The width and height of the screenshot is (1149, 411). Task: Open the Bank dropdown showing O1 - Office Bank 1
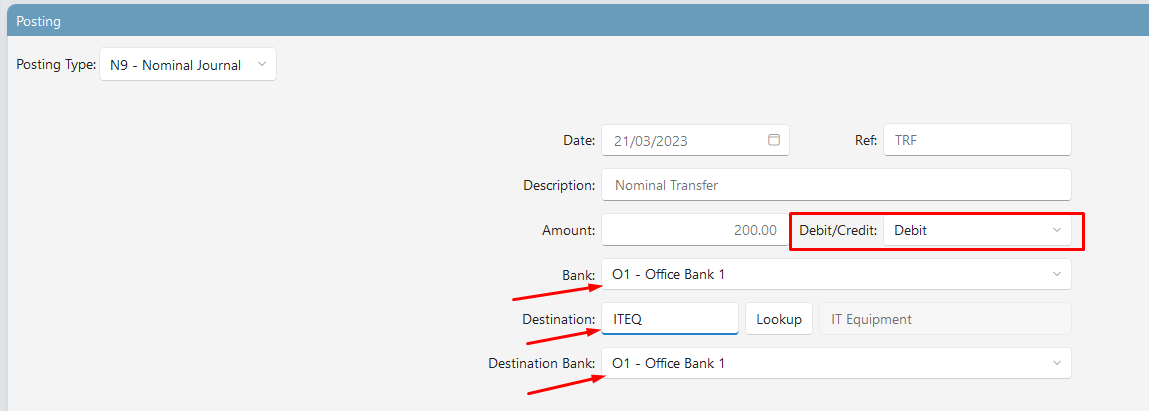click(836, 274)
